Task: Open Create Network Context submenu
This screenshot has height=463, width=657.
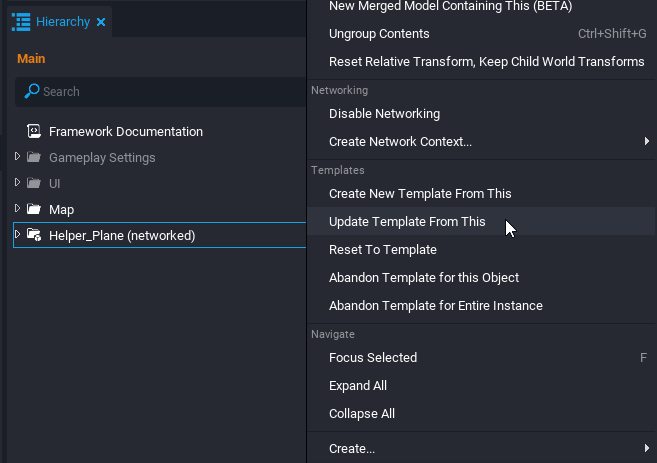Action: (400, 142)
